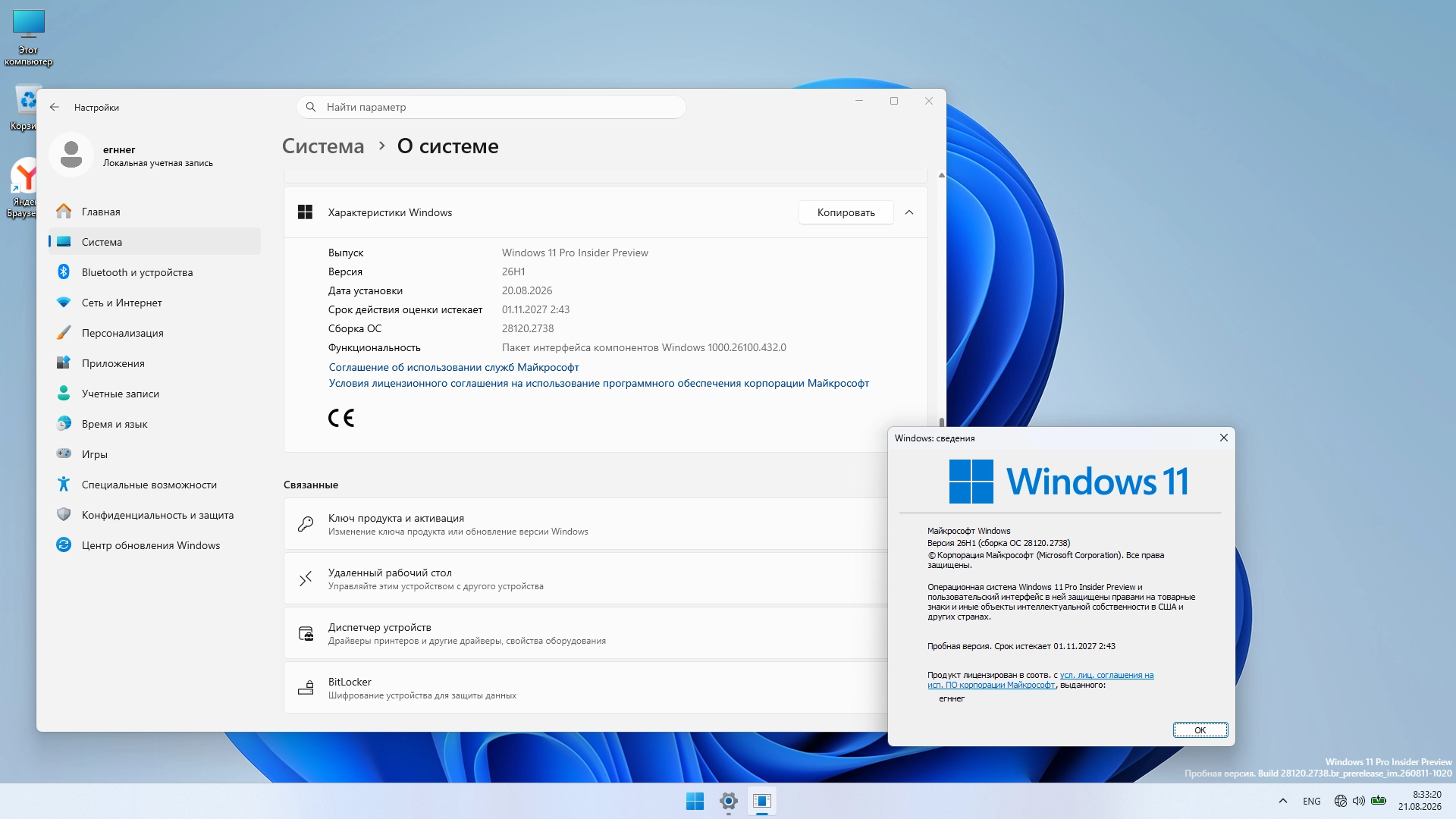Open Этот компьютер desktop icon
Image resolution: width=1456 pixels, height=819 pixels.
[29, 38]
